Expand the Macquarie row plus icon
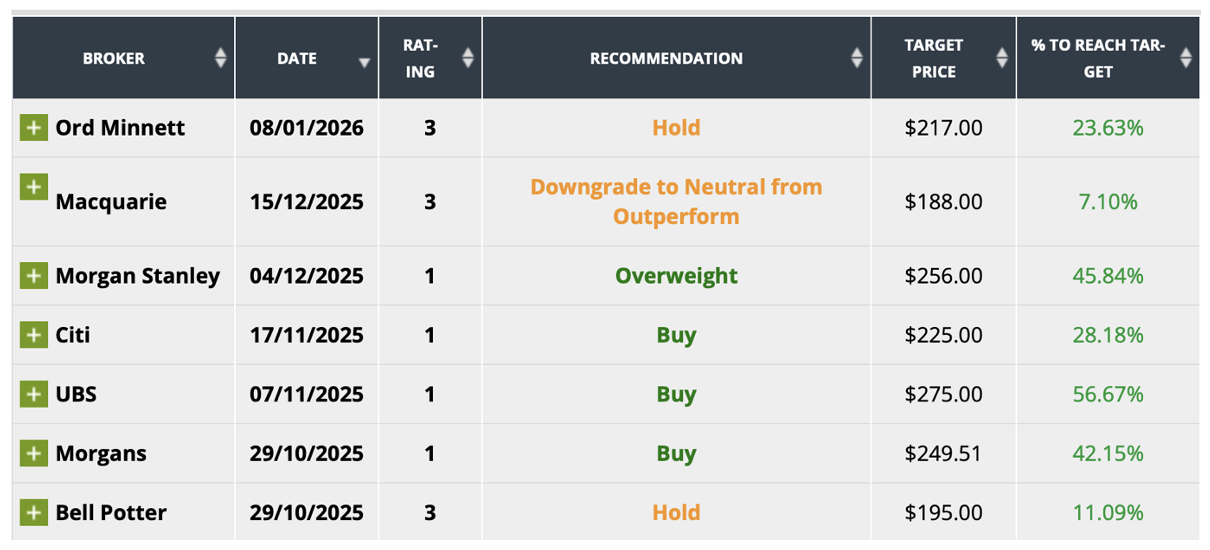The height and width of the screenshot is (550, 1210). [33, 186]
